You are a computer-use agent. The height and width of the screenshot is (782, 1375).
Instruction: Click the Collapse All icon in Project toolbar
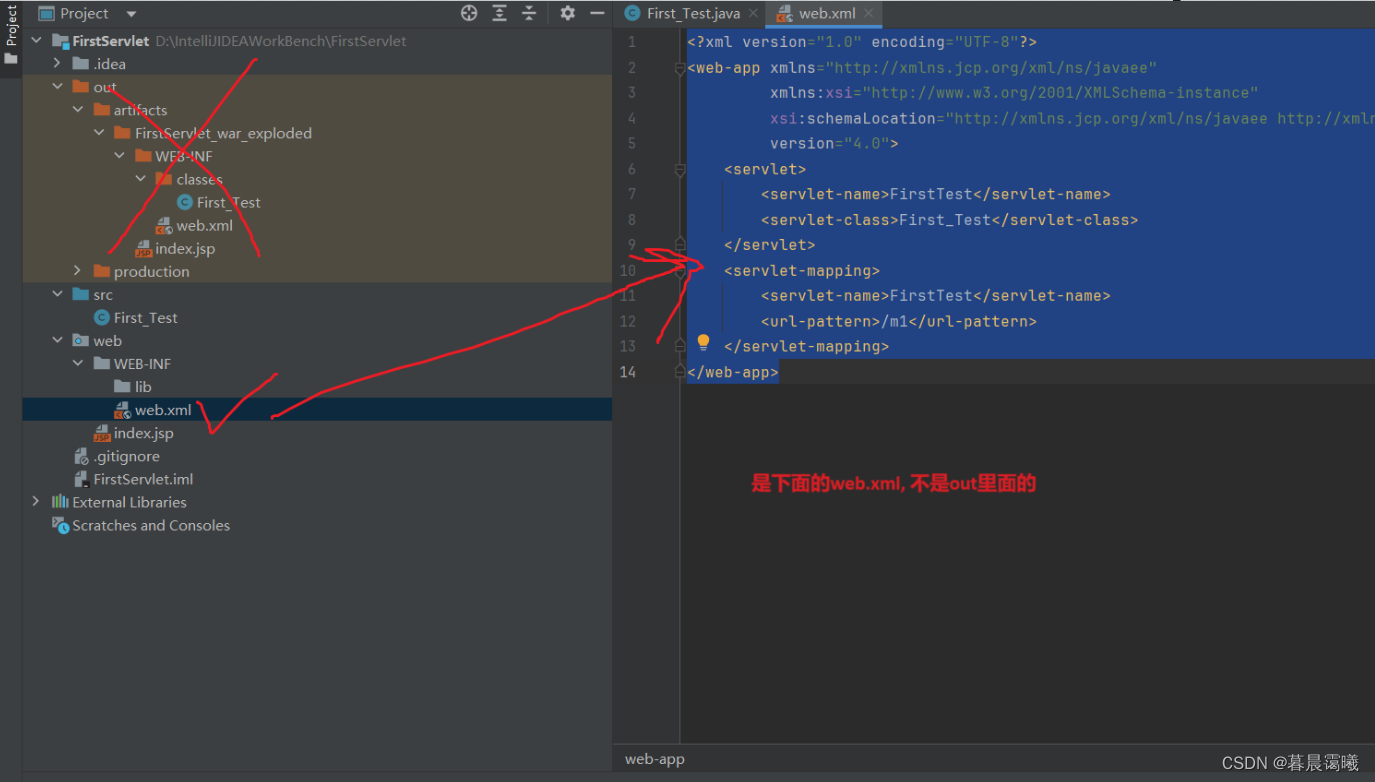point(529,13)
